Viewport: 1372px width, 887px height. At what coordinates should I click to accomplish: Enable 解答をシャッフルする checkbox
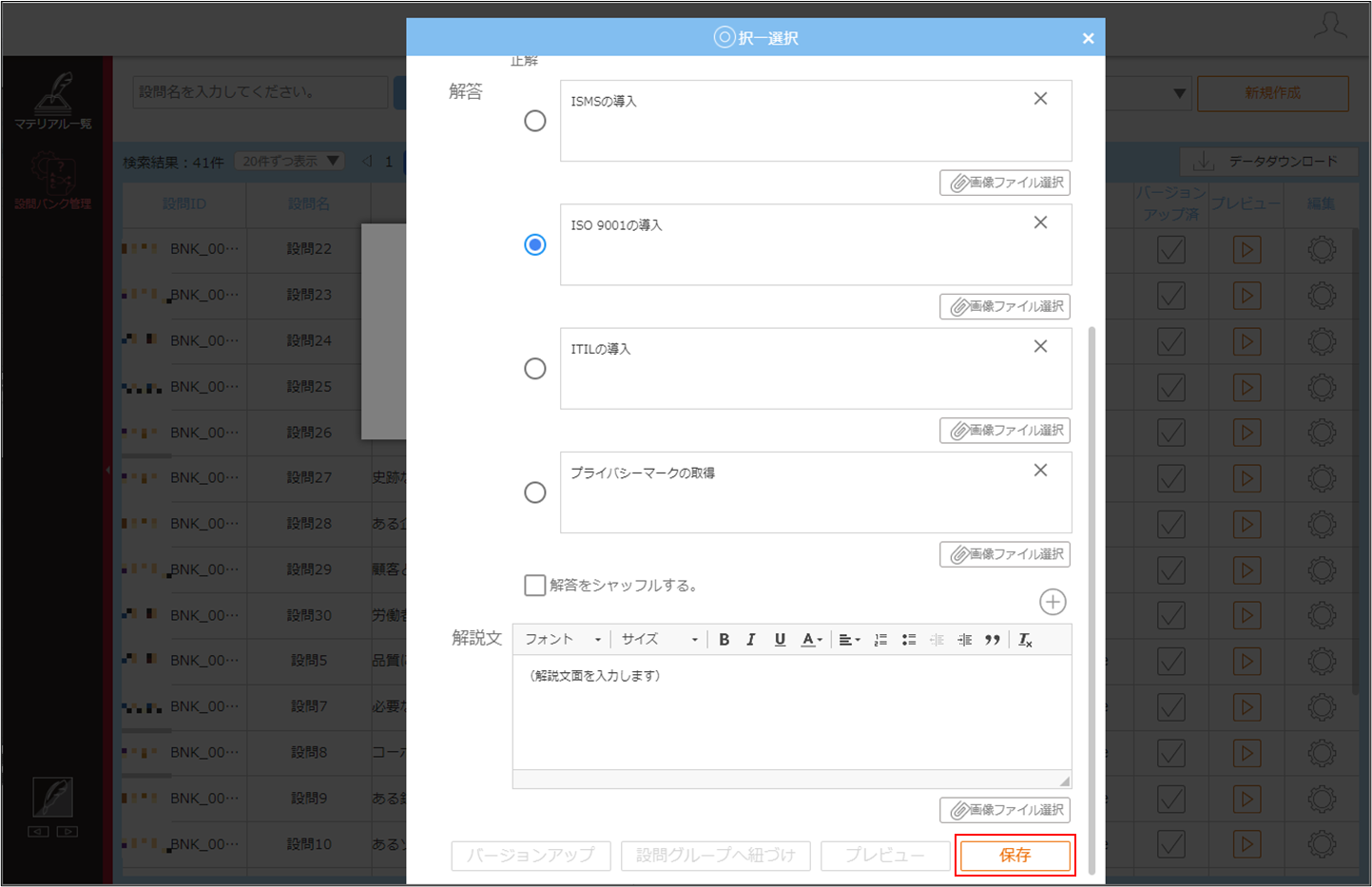[535, 585]
